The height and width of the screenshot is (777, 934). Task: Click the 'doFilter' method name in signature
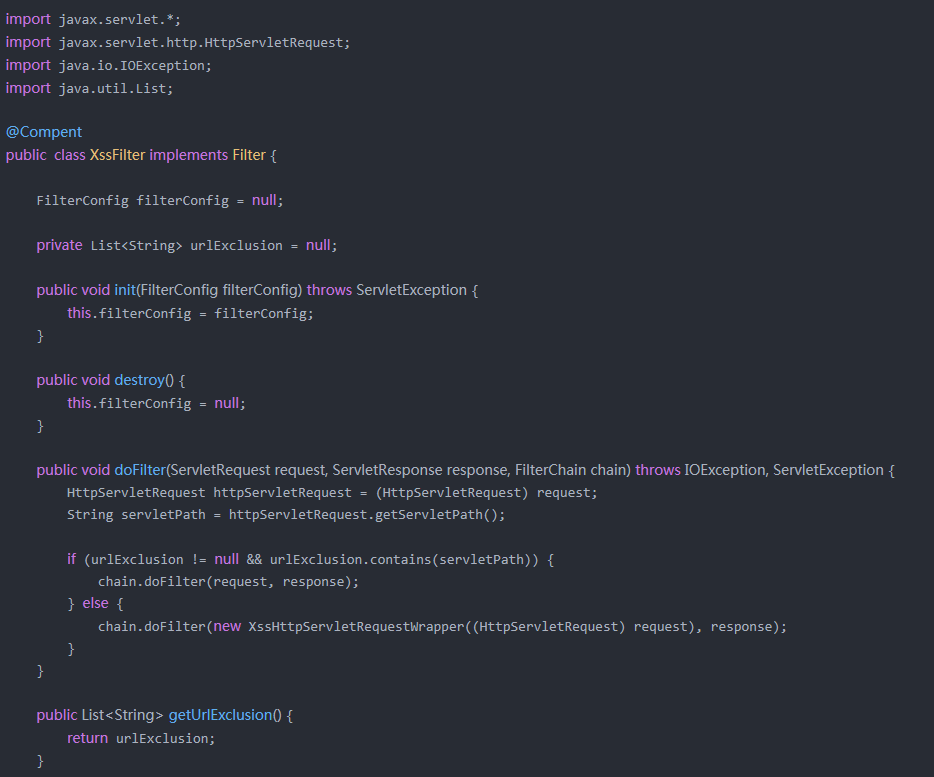[140, 470]
